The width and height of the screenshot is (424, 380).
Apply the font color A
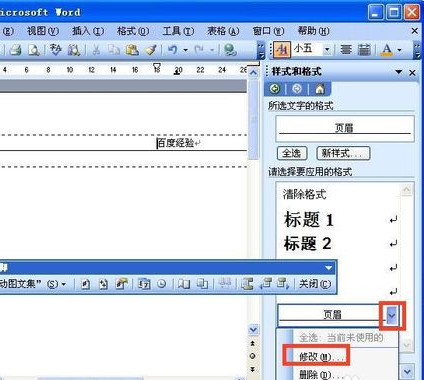point(387,50)
